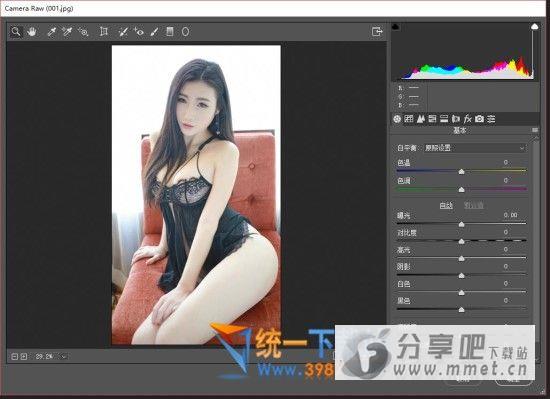The height and width of the screenshot is (399, 550).
Task: Click the Default (默认值) tone link
Action: pos(474,205)
